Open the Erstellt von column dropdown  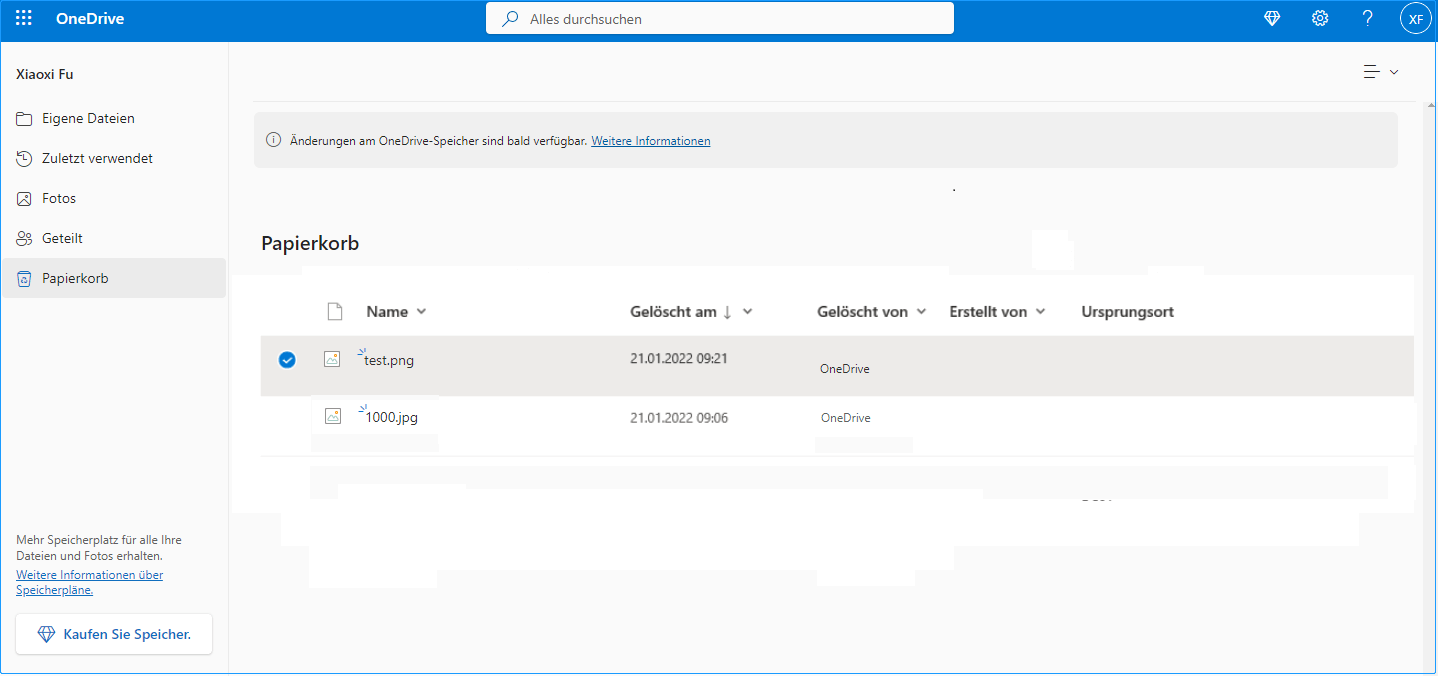coord(997,312)
